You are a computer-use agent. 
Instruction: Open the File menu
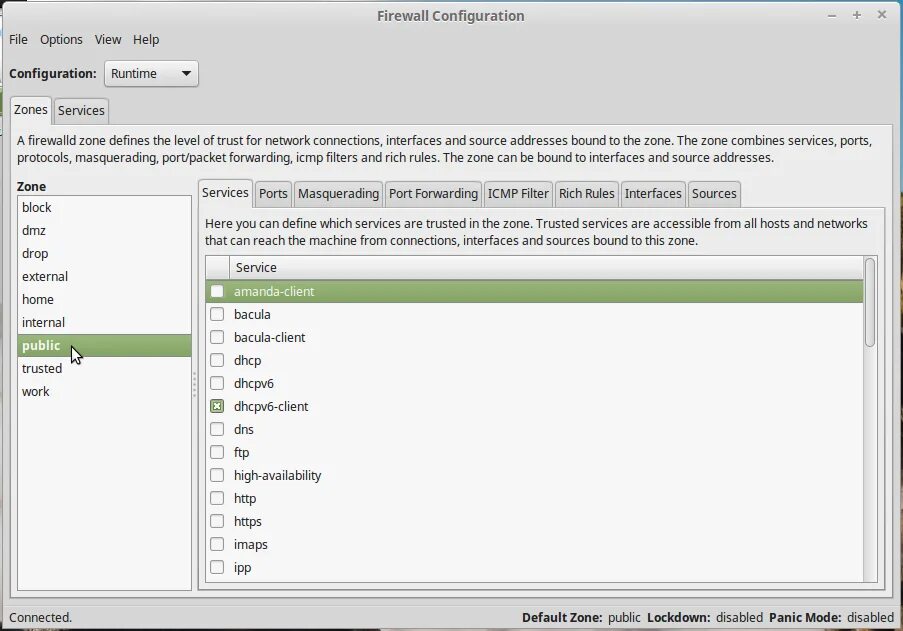17,39
